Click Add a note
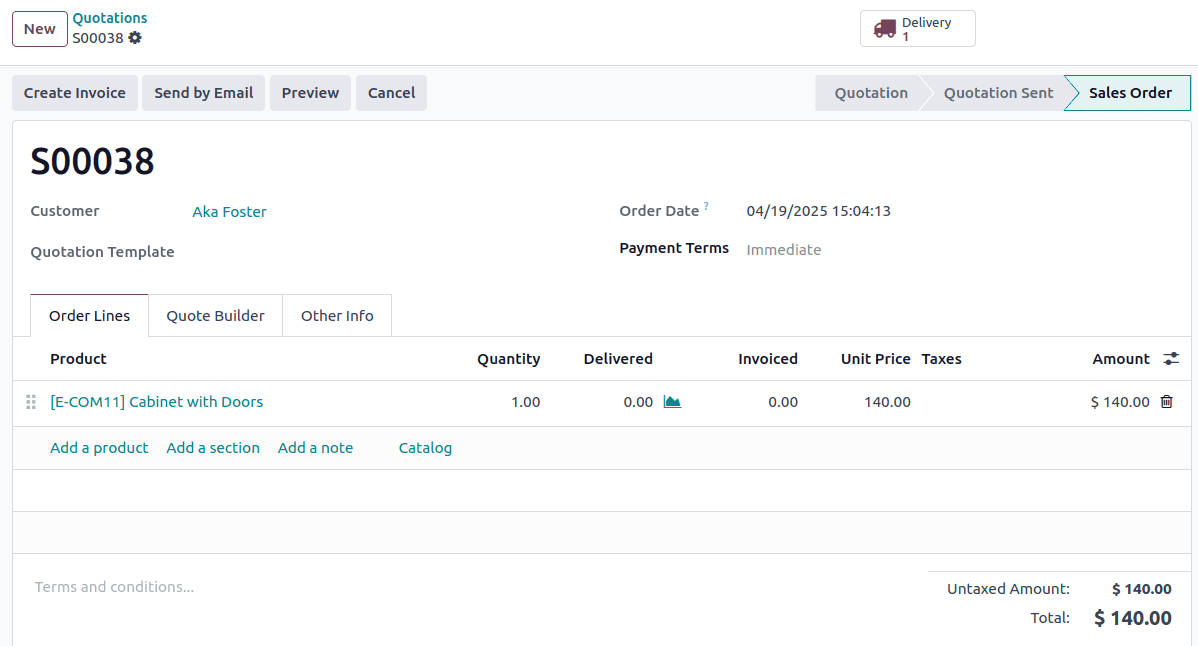1198x646 pixels. pos(316,448)
